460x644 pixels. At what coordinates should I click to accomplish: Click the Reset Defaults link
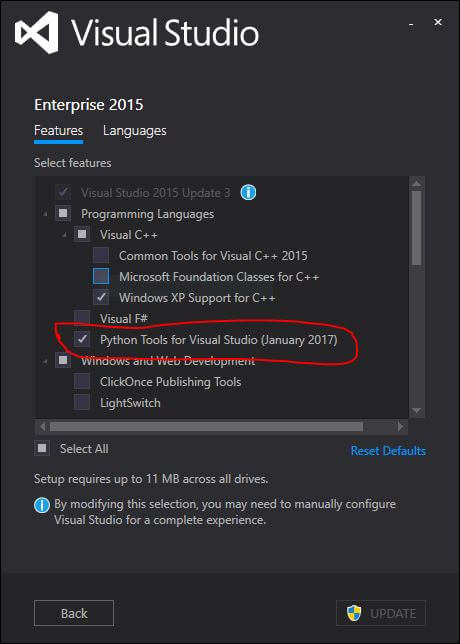[388, 451]
